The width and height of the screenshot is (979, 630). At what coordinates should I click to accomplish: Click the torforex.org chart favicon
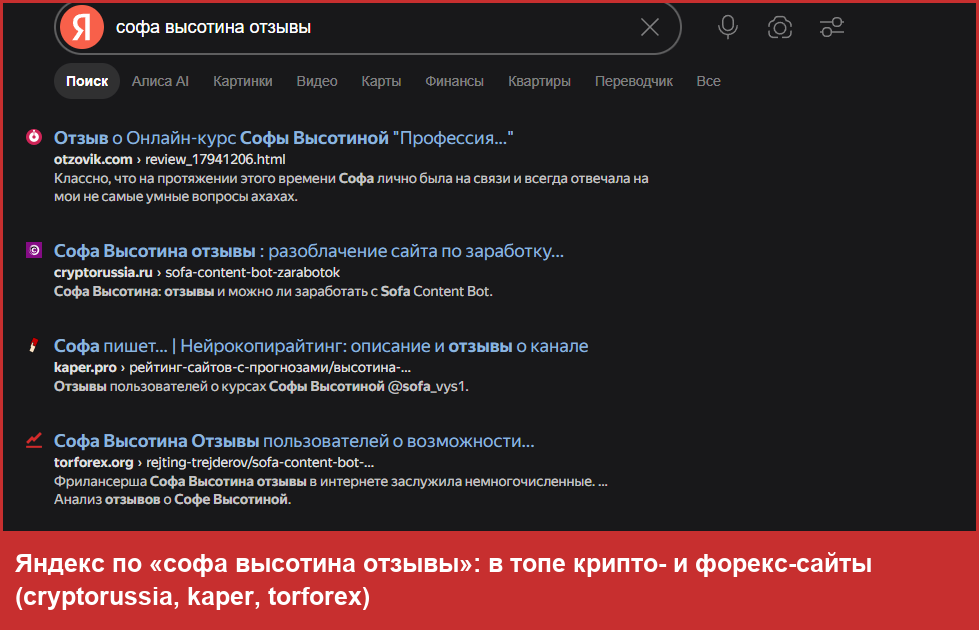(x=34, y=440)
